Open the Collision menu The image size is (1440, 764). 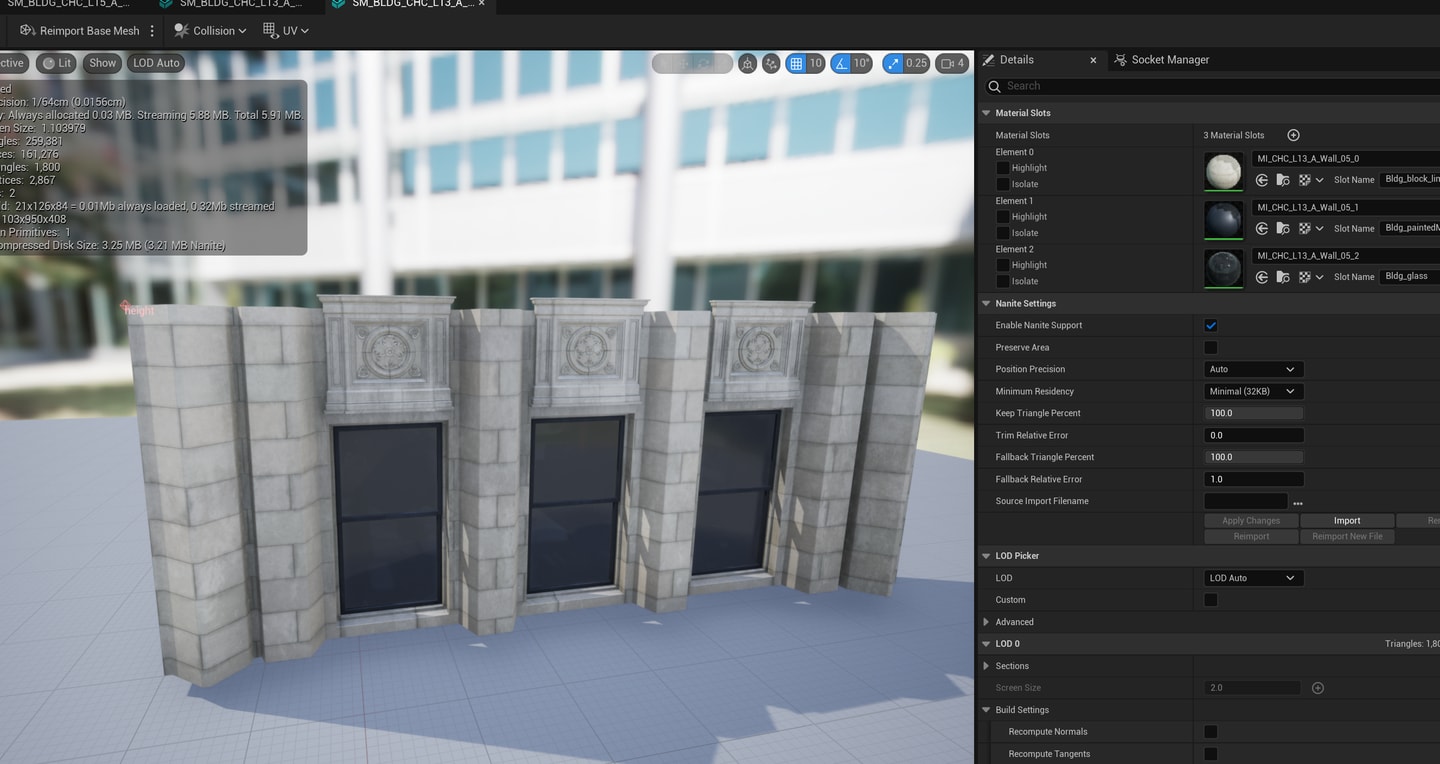pos(211,31)
